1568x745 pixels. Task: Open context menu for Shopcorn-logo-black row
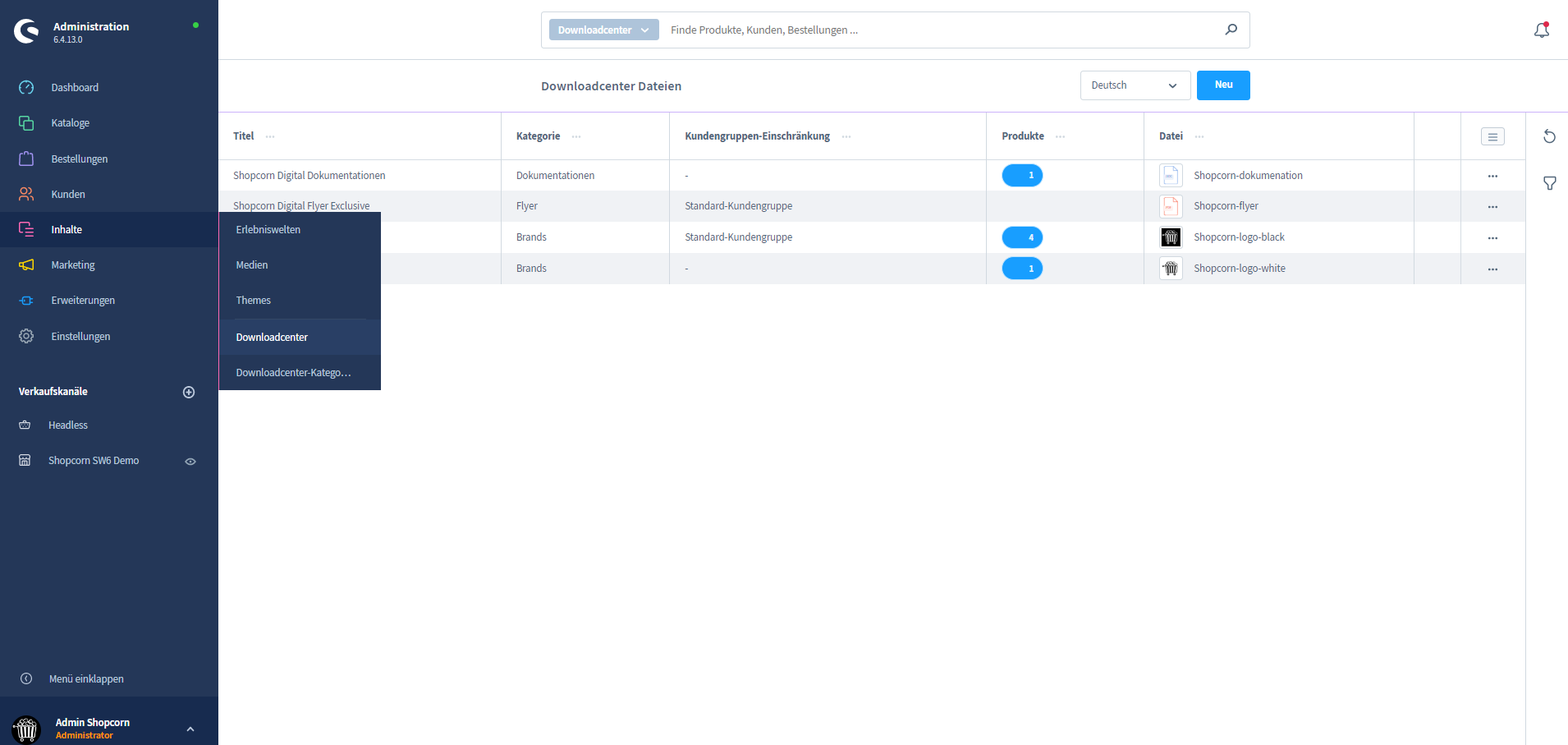(x=1492, y=238)
